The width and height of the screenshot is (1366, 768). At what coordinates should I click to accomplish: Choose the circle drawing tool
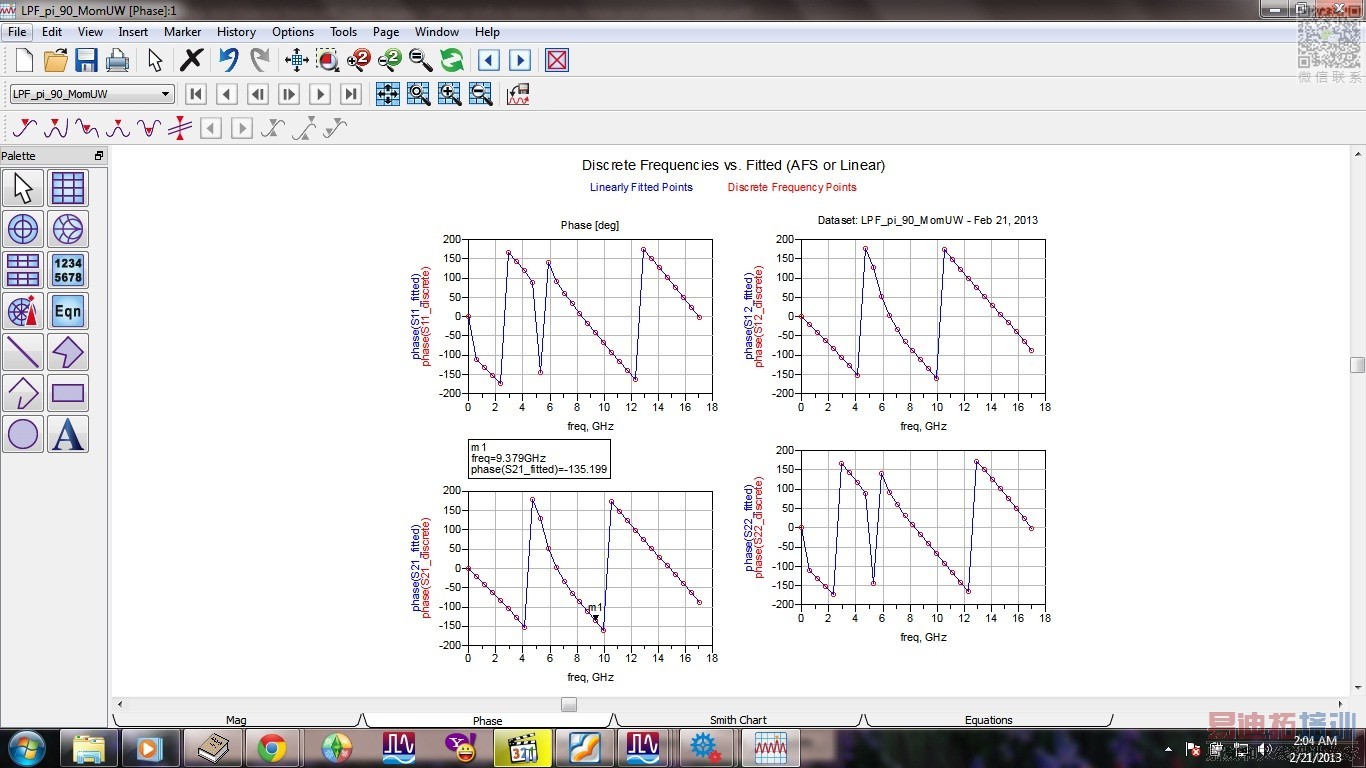(23, 434)
